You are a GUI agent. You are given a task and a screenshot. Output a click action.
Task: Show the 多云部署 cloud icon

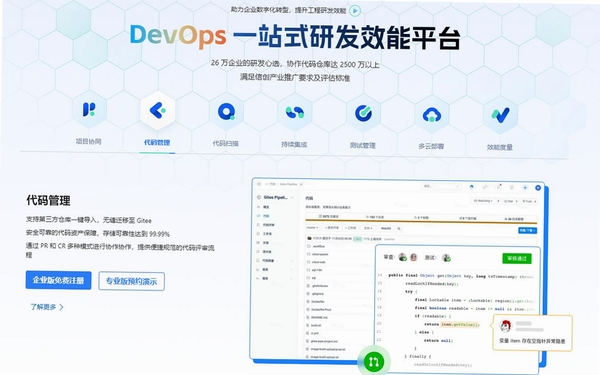coord(432,114)
